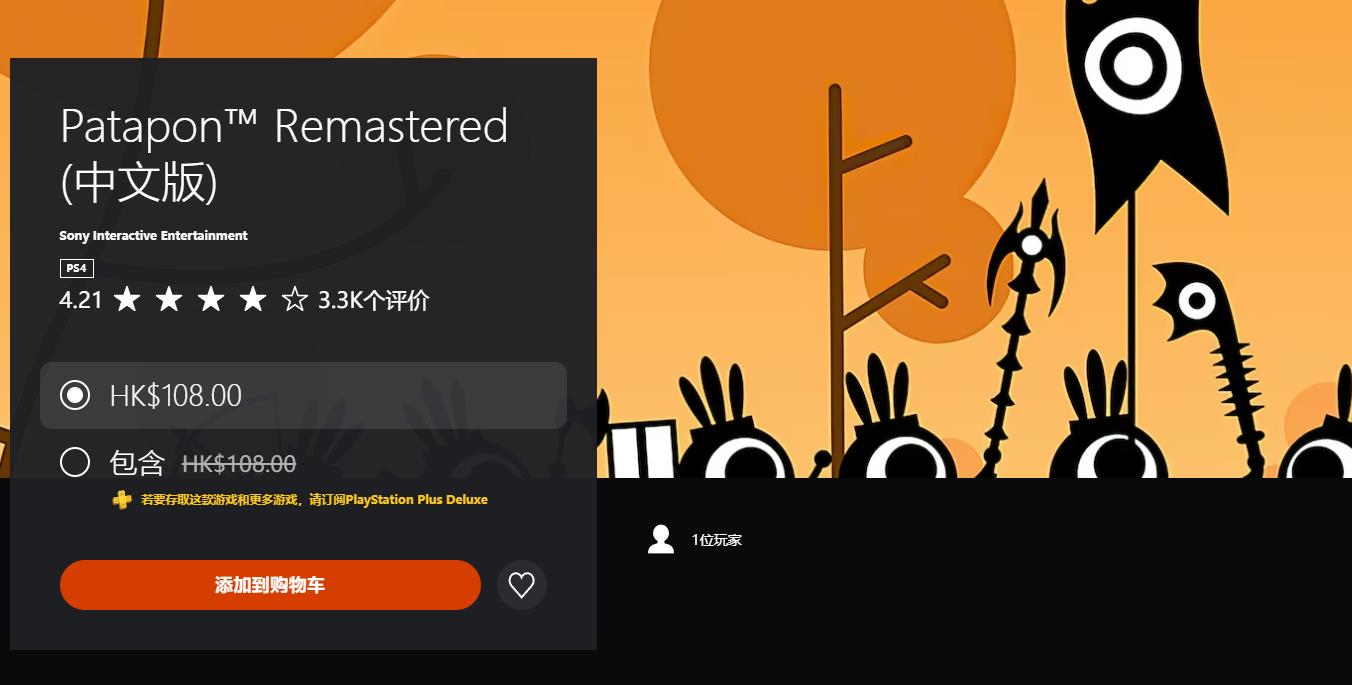The height and width of the screenshot is (685, 1352).
Task: Add the game to wishlist via heart icon
Action: 521,585
